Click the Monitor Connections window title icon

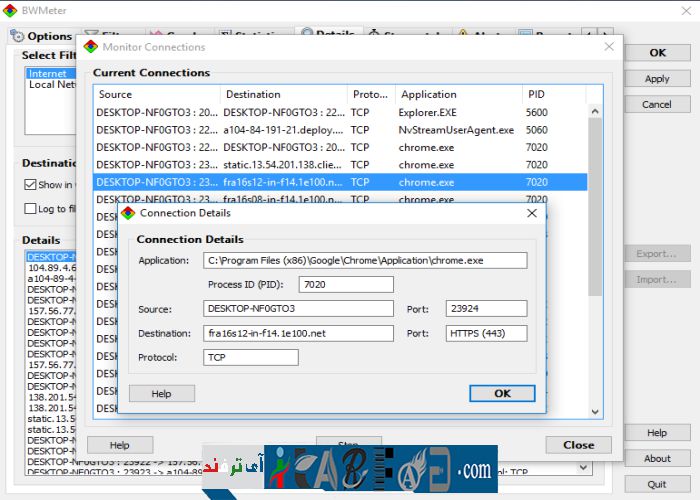coord(92,47)
